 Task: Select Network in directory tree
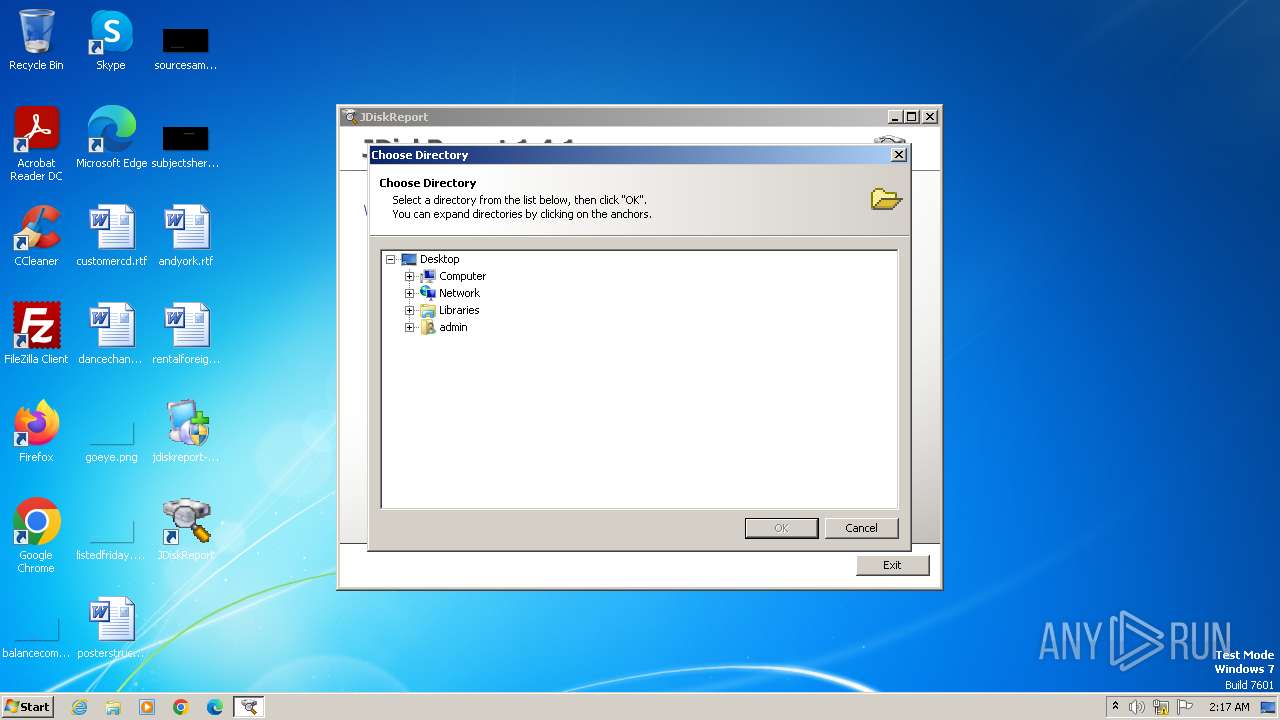(x=459, y=293)
